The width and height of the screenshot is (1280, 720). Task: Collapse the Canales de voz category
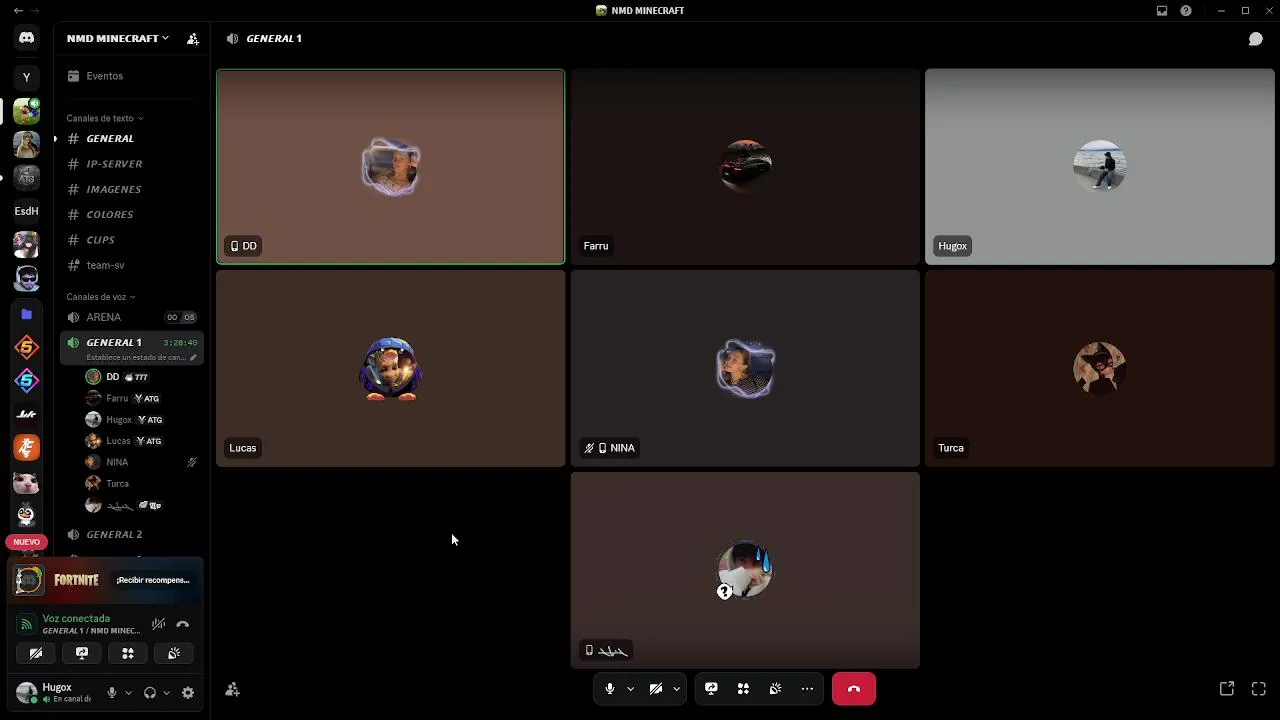point(100,297)
